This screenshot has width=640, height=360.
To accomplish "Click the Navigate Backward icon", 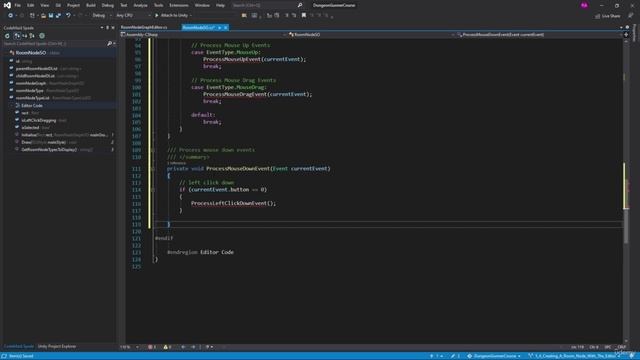I will 10,16.
